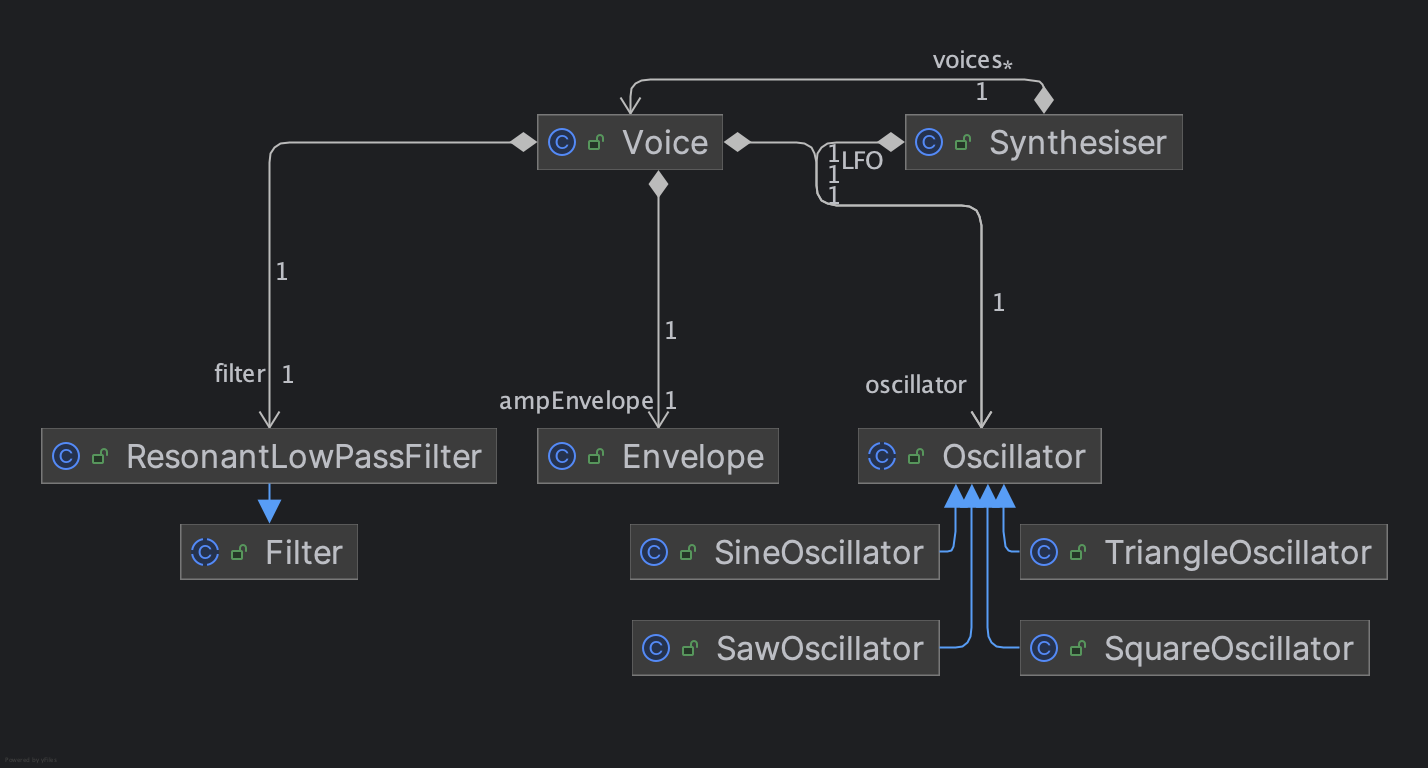Select the SawOscillator class icon
The width and height of the screenshot is (1428, 768).
[656, 648]
